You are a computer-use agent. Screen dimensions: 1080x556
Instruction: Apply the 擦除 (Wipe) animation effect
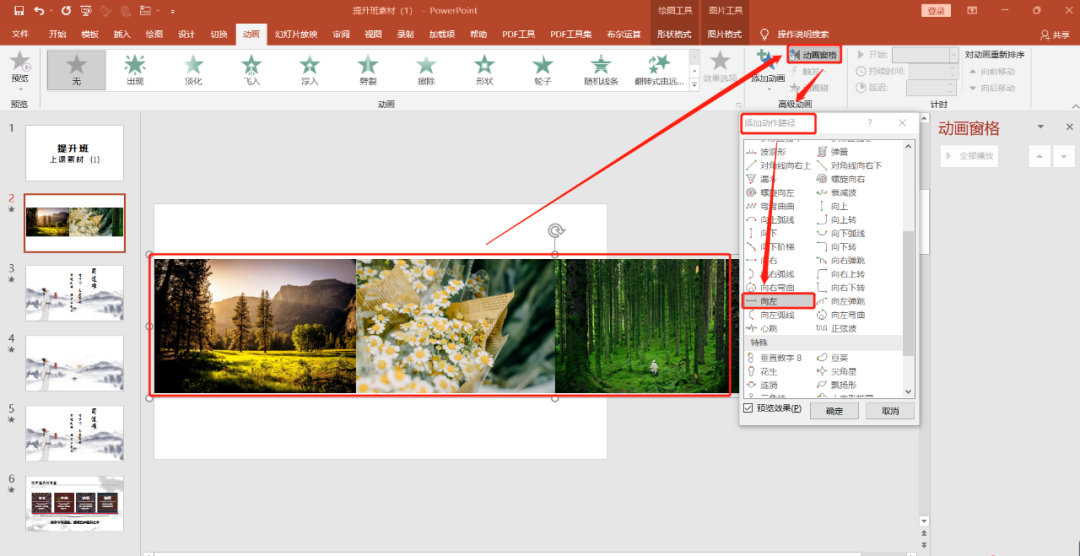coord(426,70)
